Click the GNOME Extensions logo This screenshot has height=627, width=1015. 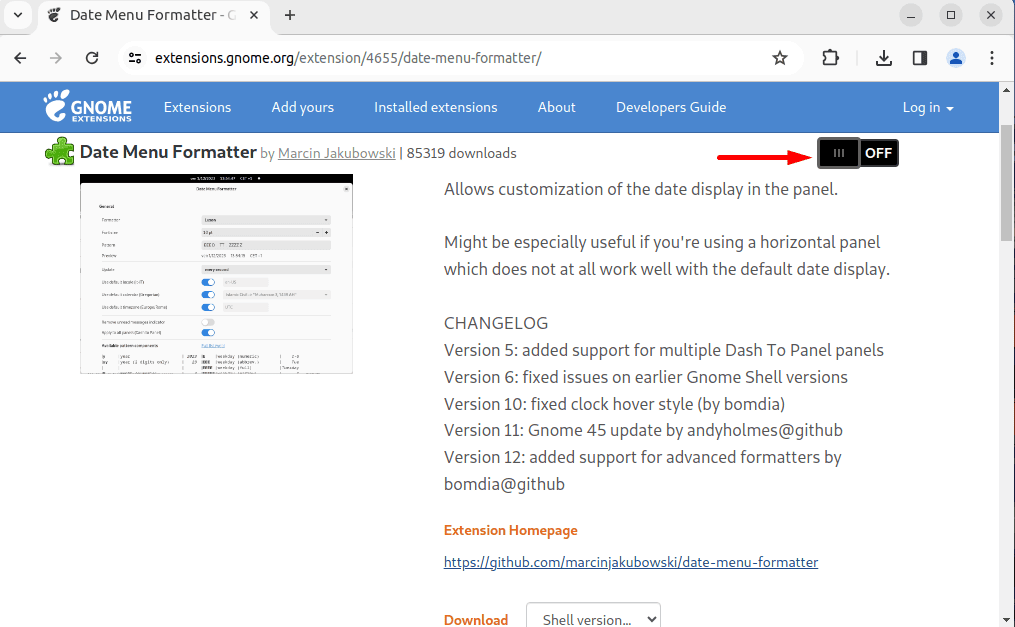pos(87,107)
